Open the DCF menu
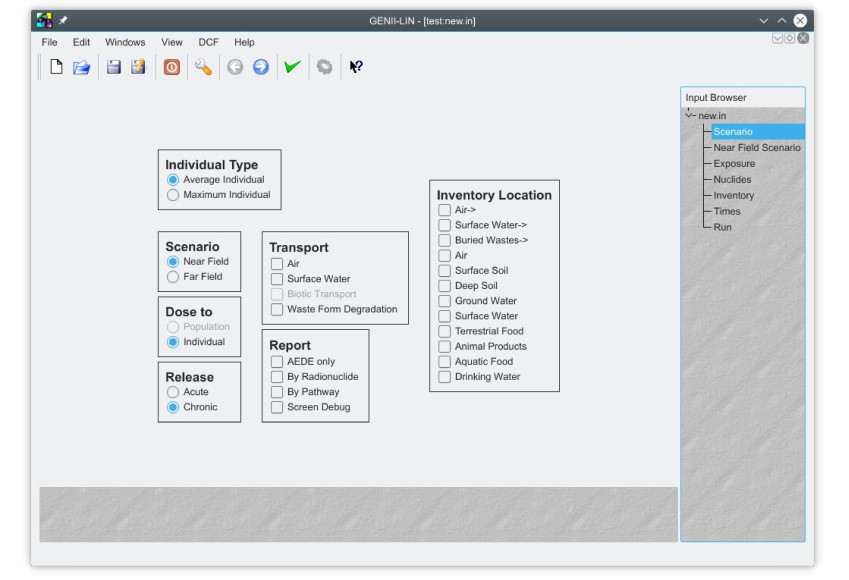 208,42
